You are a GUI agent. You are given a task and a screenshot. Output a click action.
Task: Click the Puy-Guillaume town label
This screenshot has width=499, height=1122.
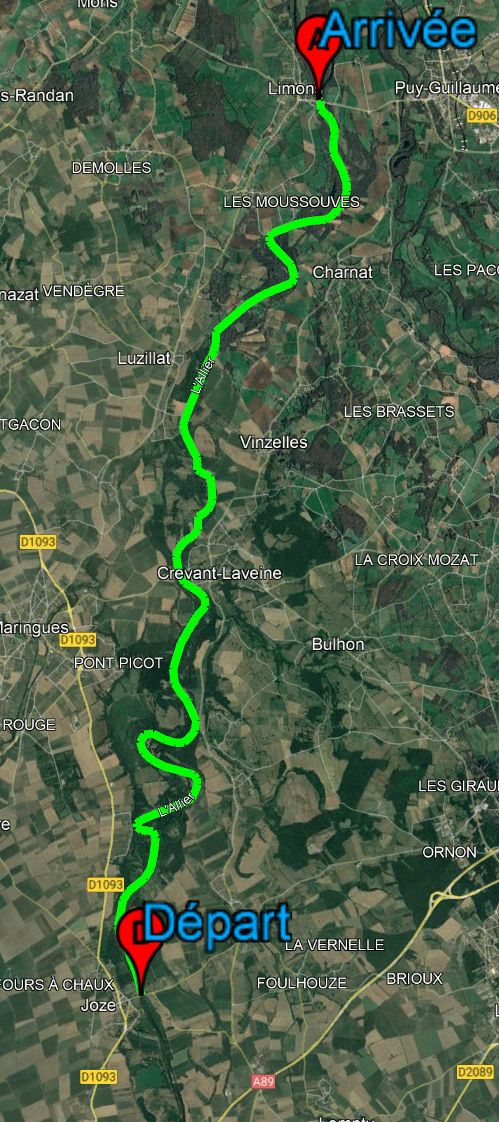coord(447,88)
